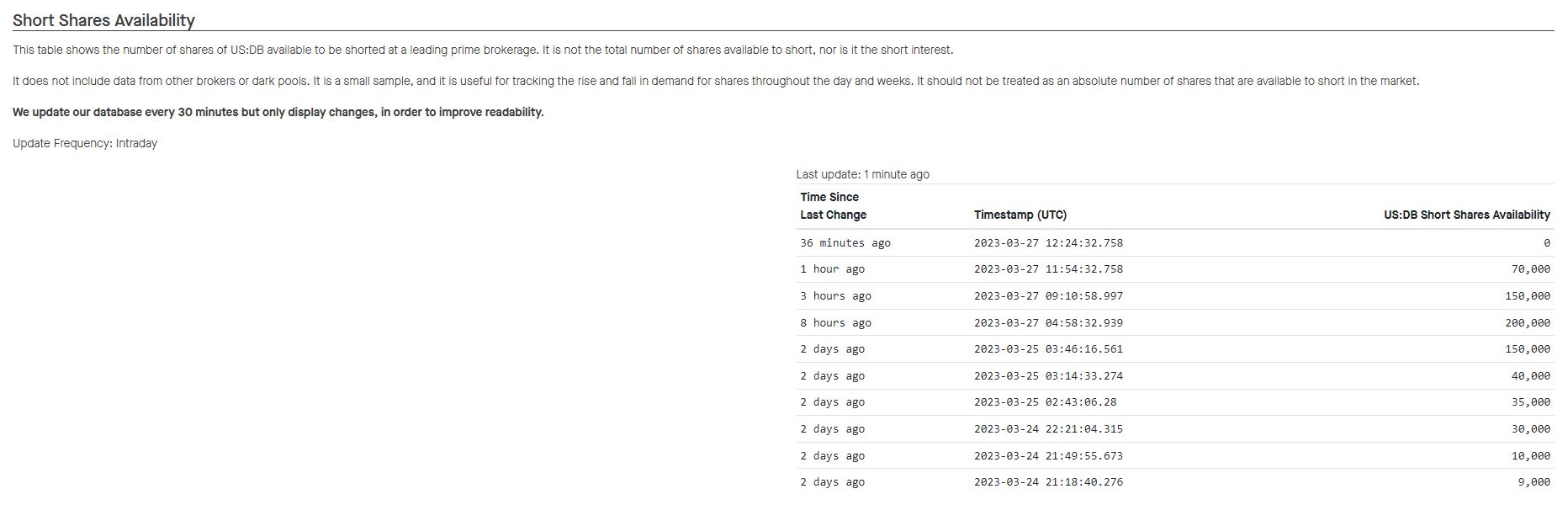This screenshot has height=510, width=1568.
Task: Click the Update Frequency: Intraday label
Action: coord(85,143)
